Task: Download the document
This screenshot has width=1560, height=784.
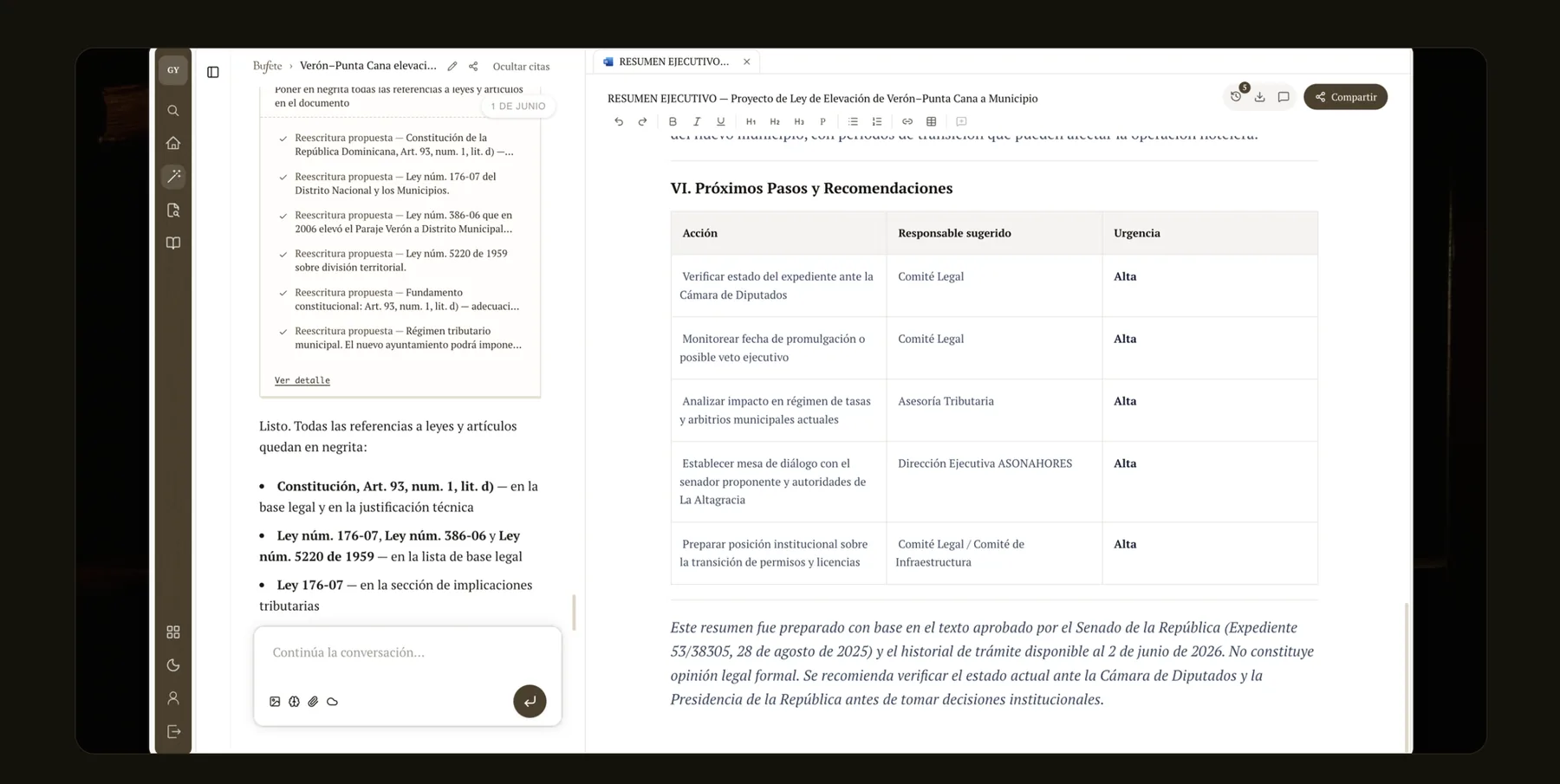Action: 1260,97
